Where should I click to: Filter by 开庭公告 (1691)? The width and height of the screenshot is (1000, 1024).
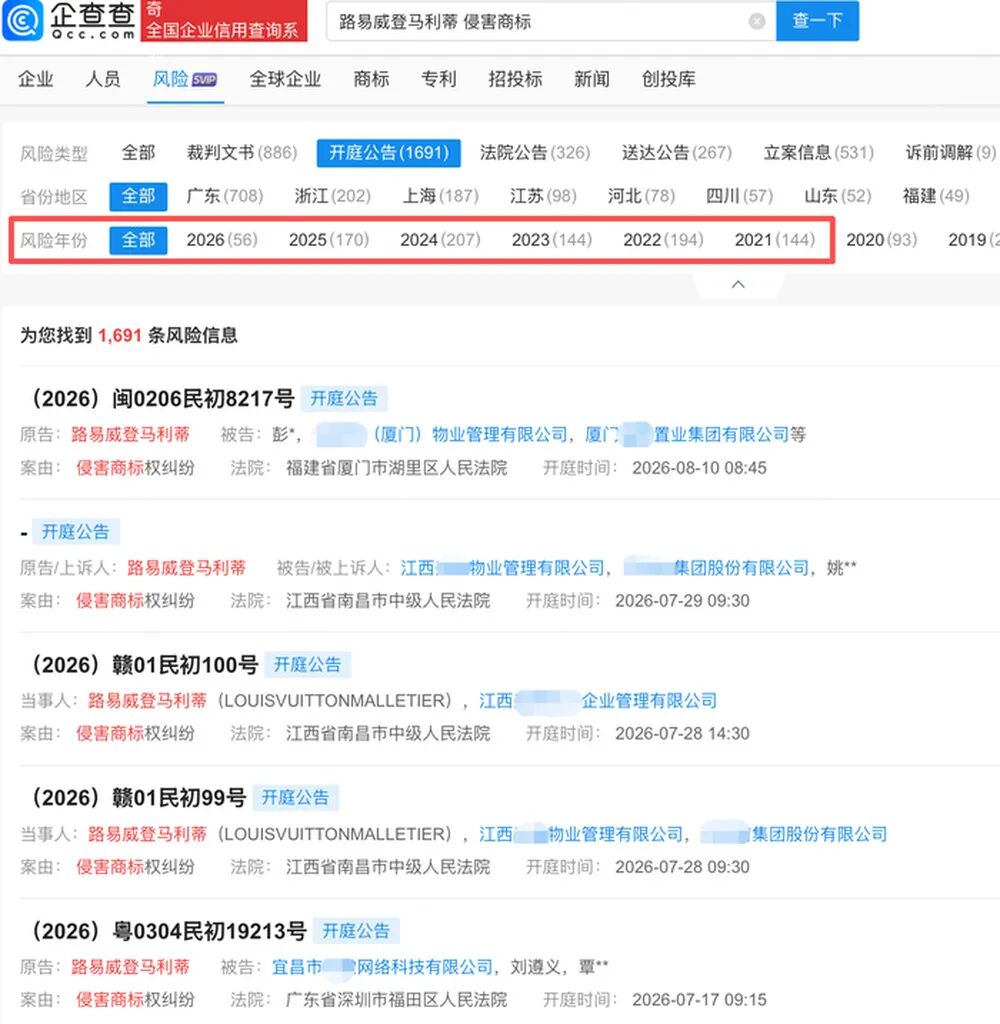[x=389, y=153]
